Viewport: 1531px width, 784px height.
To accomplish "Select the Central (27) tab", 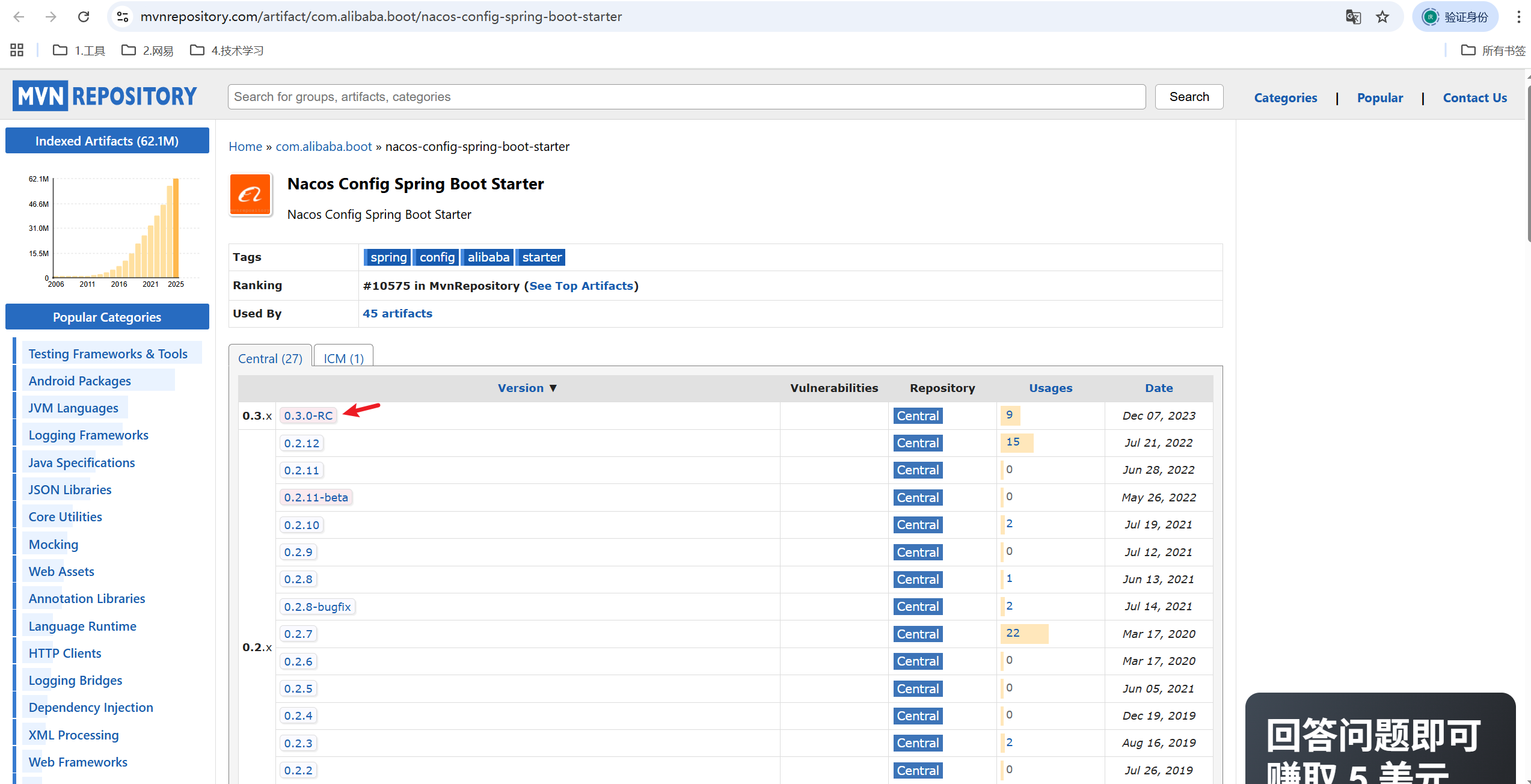I will (270, 358).
